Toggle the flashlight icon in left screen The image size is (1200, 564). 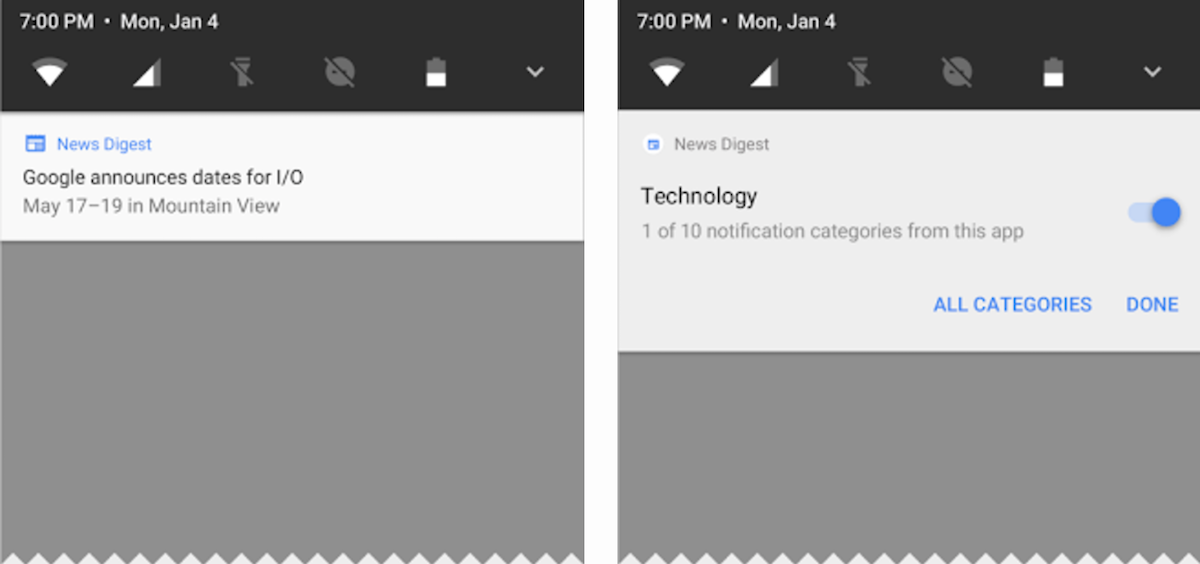pos(242,72)
